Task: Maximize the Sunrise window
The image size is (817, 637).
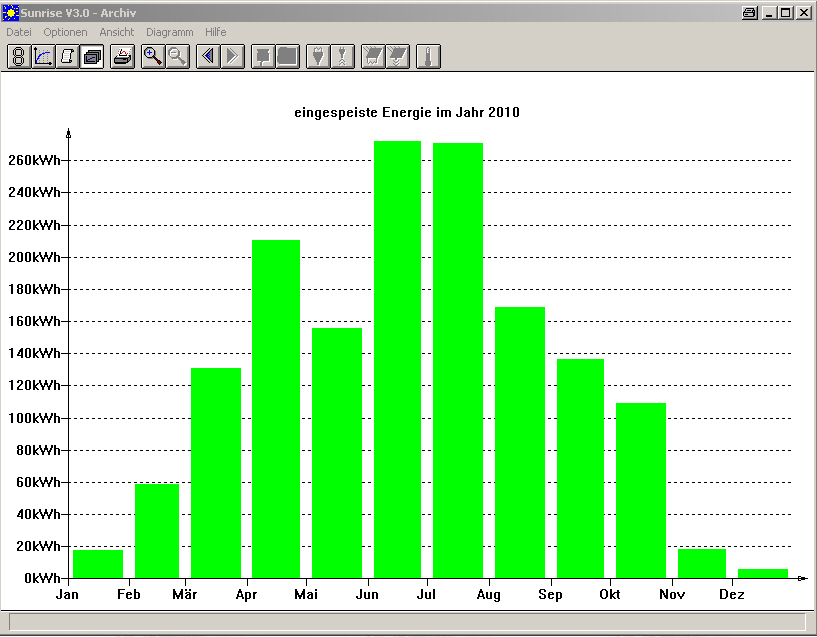Action: 786,13
